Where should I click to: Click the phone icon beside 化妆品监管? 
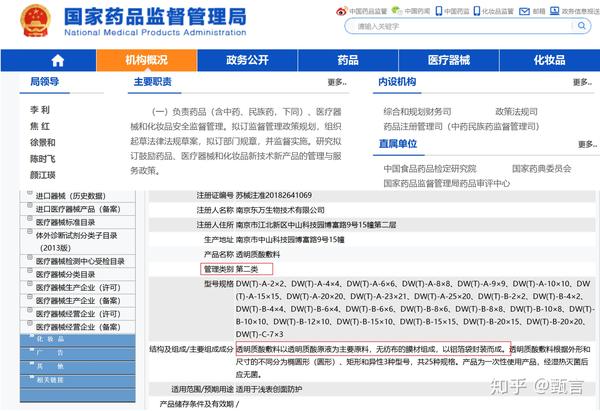click(476, 11)
